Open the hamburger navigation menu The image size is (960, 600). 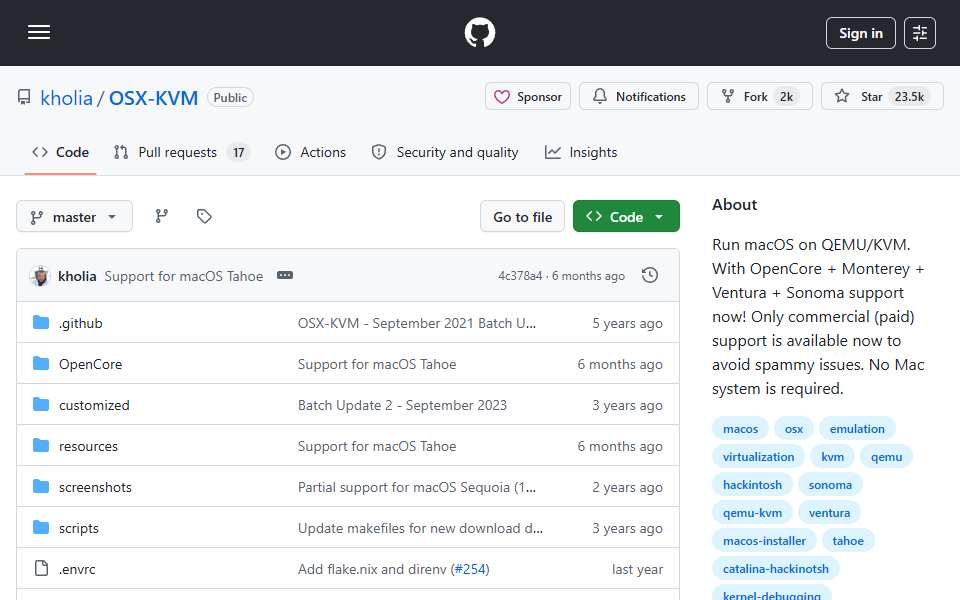tap(39, 32)
